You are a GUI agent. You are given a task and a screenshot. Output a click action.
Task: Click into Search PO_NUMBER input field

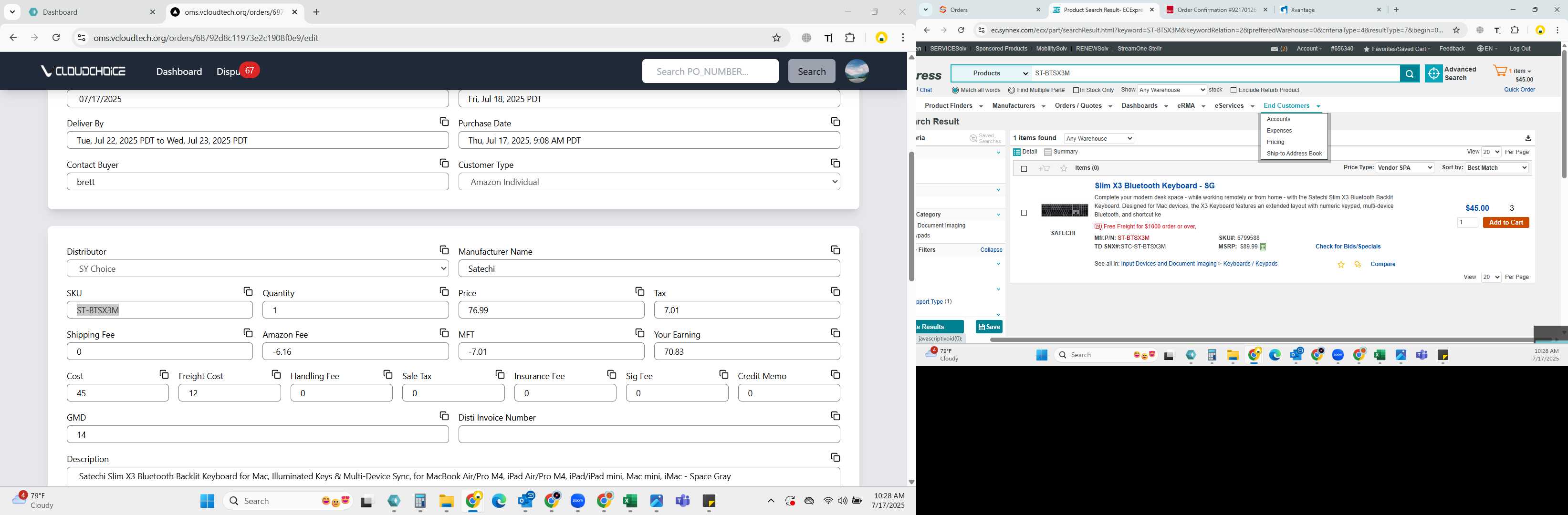[710, 71]
